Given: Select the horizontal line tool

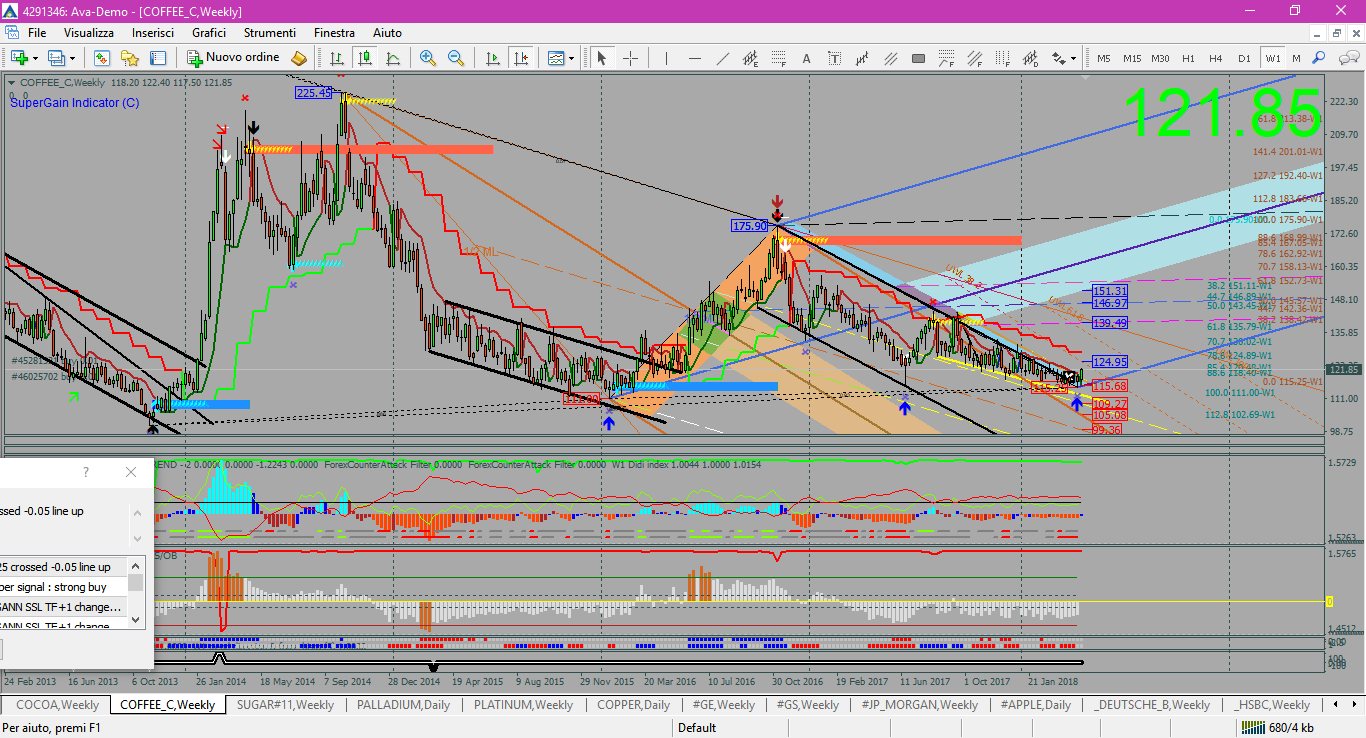Looking at the screenshot, I should pyautogui.click(x=694, y=58).
